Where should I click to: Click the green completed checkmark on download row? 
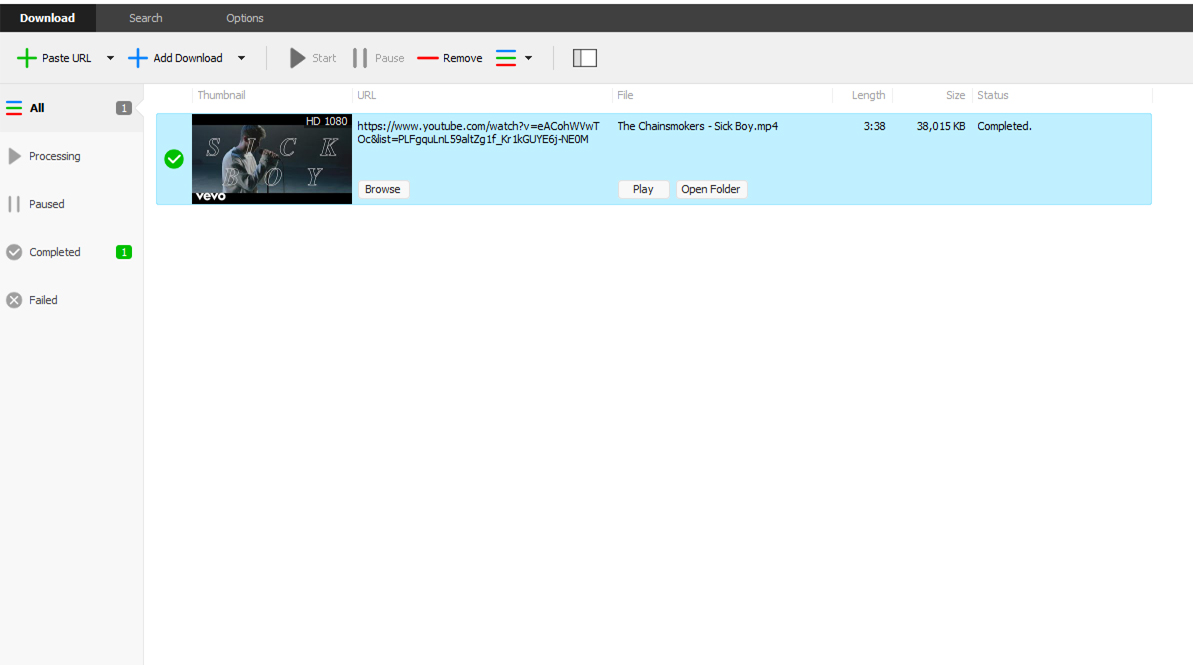pyautogui.click(x=174, y=159)
